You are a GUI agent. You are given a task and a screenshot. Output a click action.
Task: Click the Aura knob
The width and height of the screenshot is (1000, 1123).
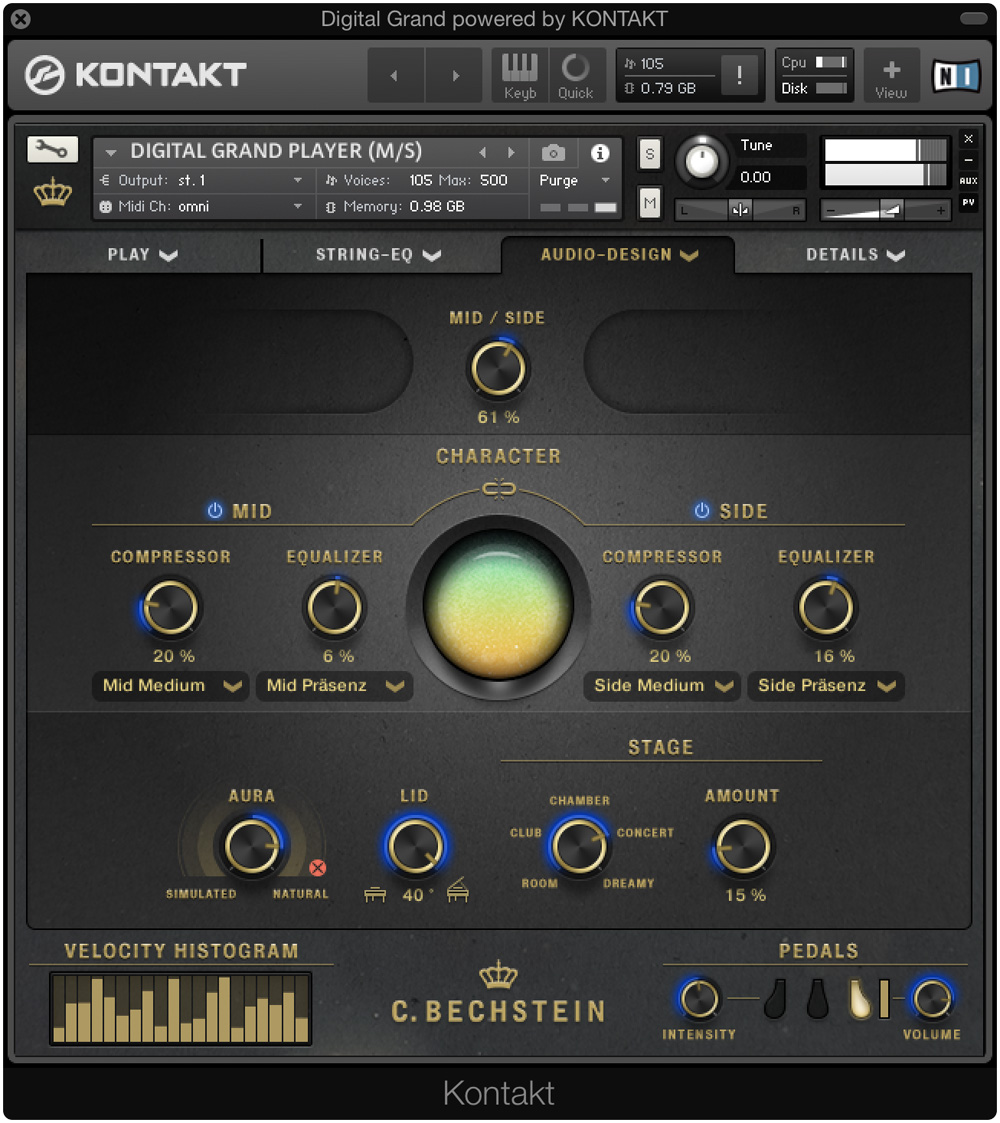pyautogui.click(x=251, y=846)
